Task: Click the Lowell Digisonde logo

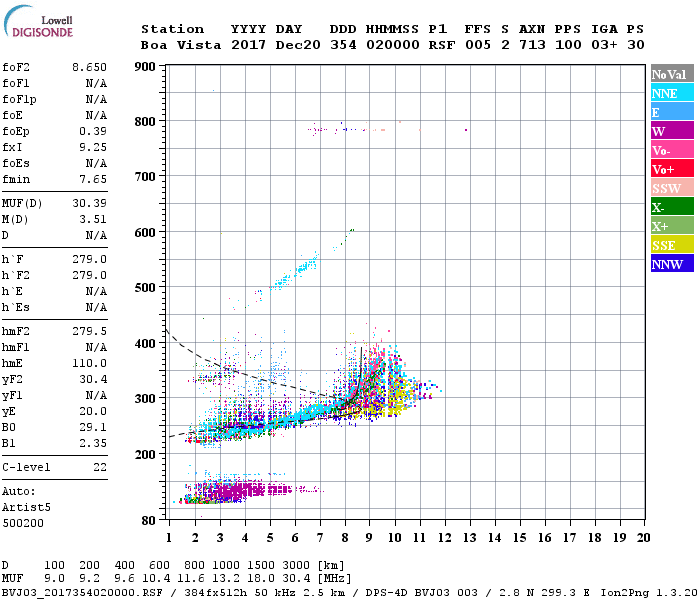Action: pos(38,21)
